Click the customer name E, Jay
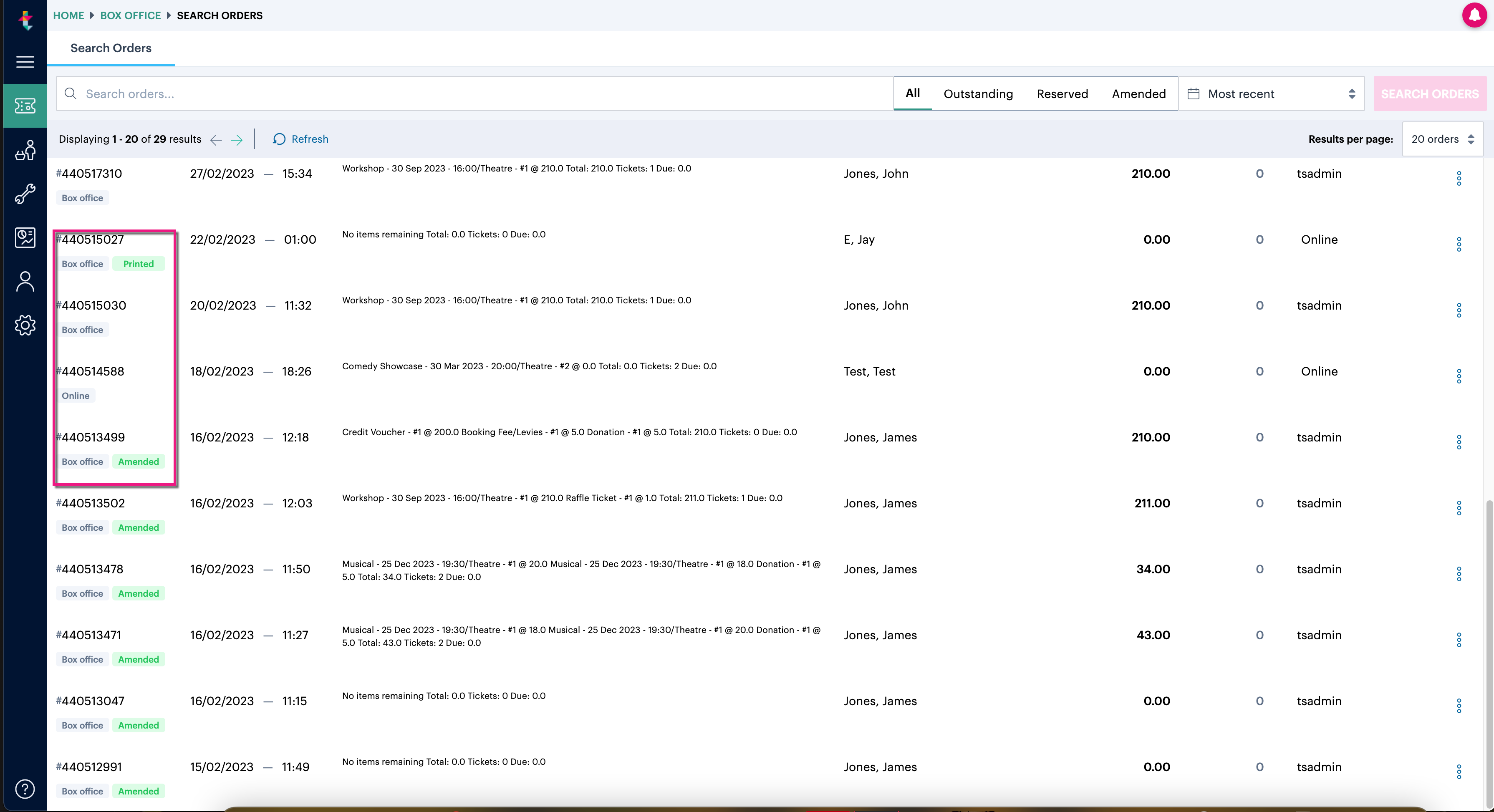 click(859, 240)
